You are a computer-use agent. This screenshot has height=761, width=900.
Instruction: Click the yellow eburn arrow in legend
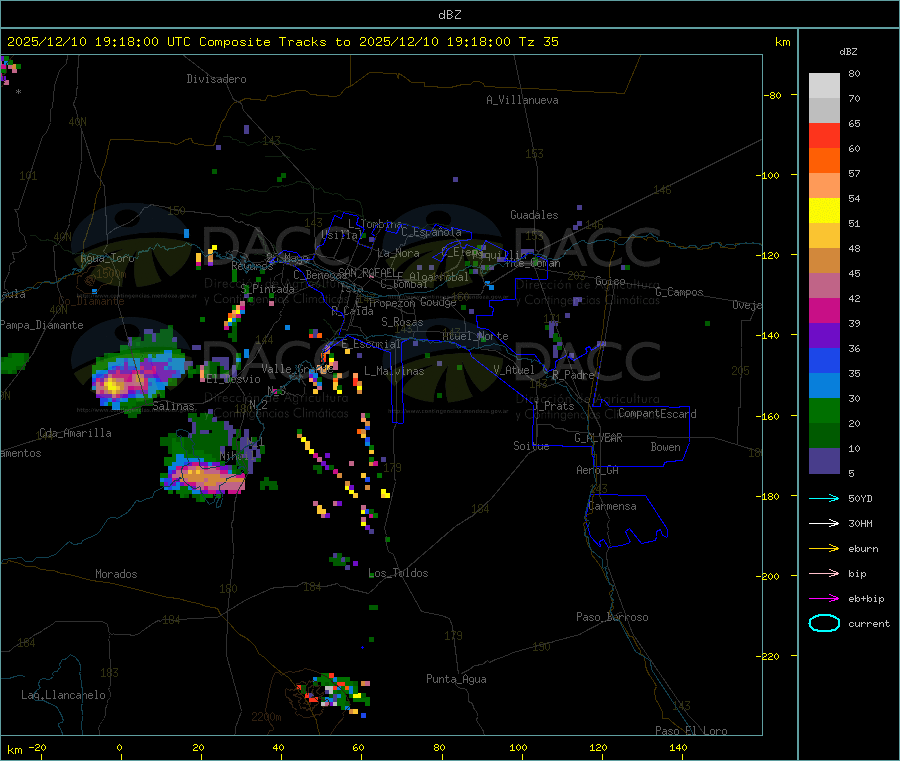(824, 549)
